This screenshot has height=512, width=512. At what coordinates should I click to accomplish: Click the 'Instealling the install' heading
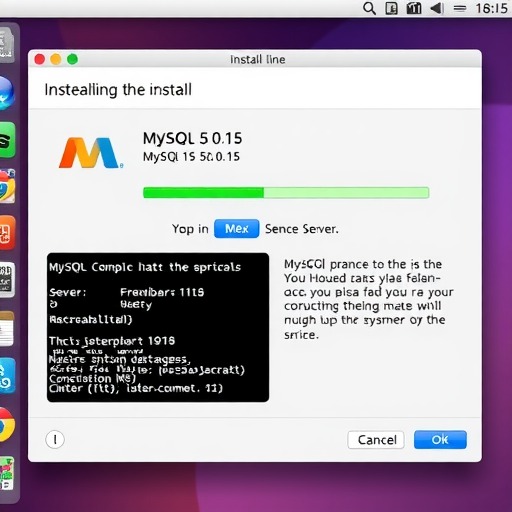118,90
